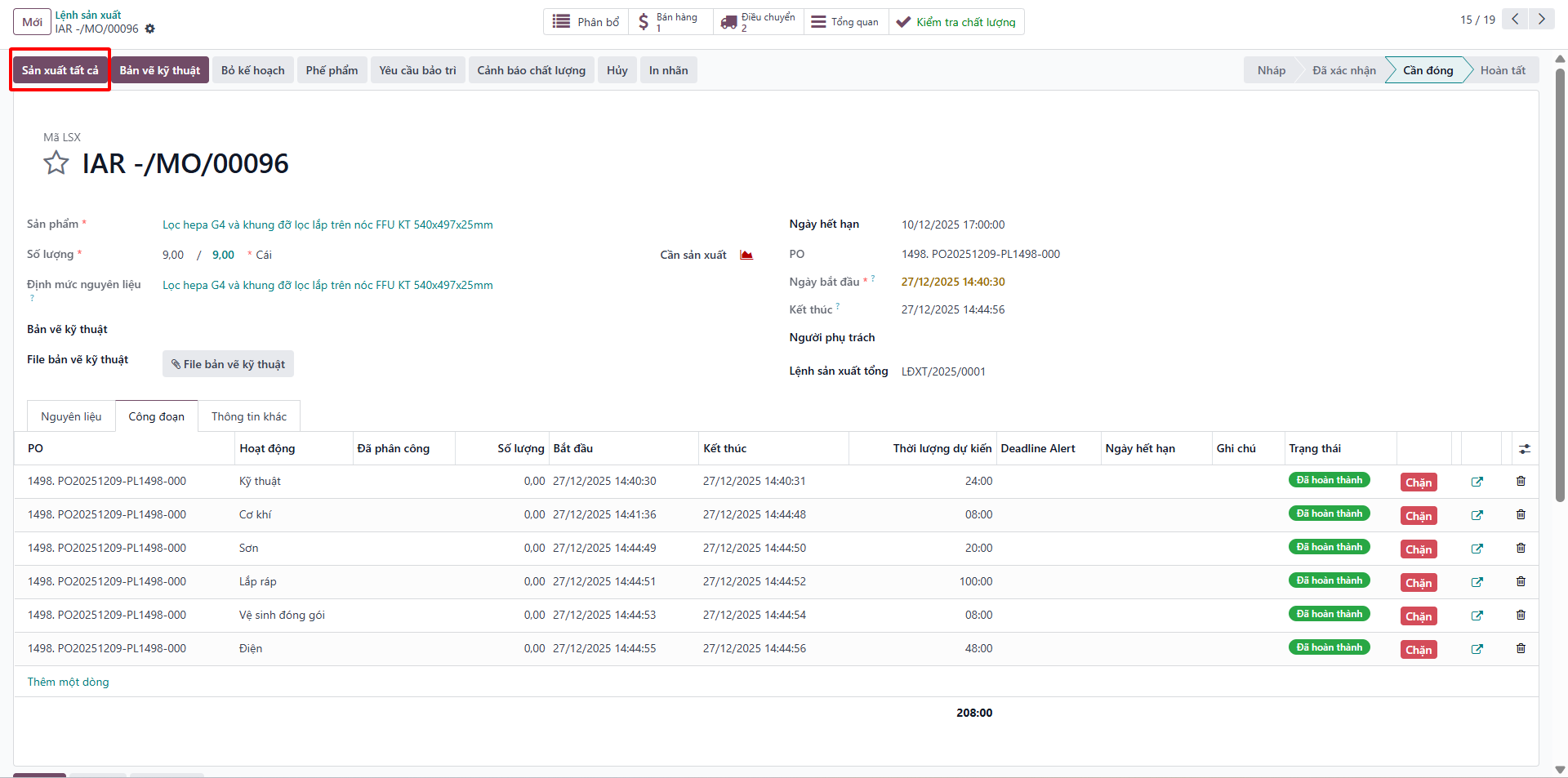The image size is (1568, 778).
Task: Block the Cơ khí work order with Chặn
Action: tap(1419, 516)
